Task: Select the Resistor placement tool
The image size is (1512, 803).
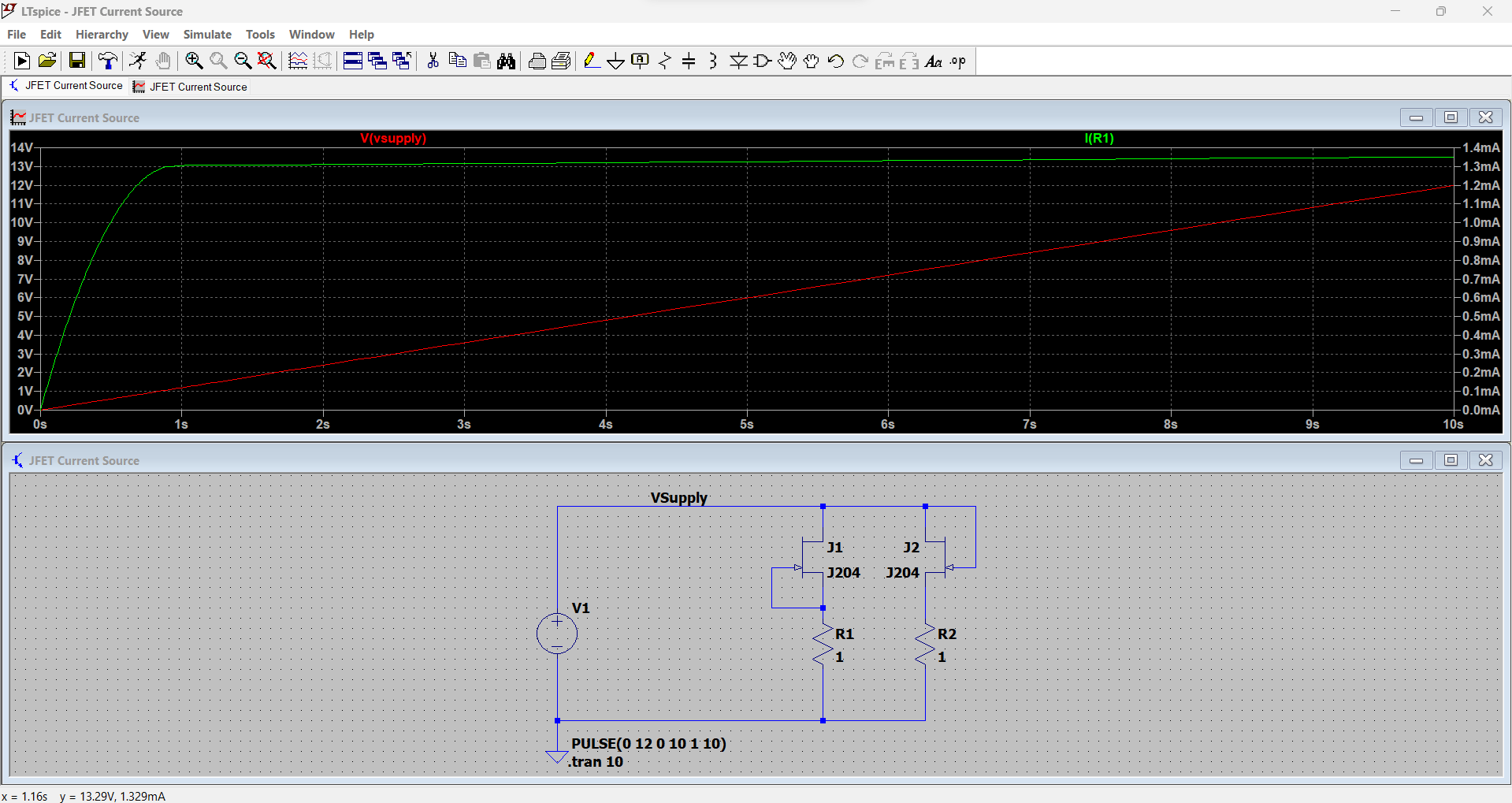Action: (665, 61)
